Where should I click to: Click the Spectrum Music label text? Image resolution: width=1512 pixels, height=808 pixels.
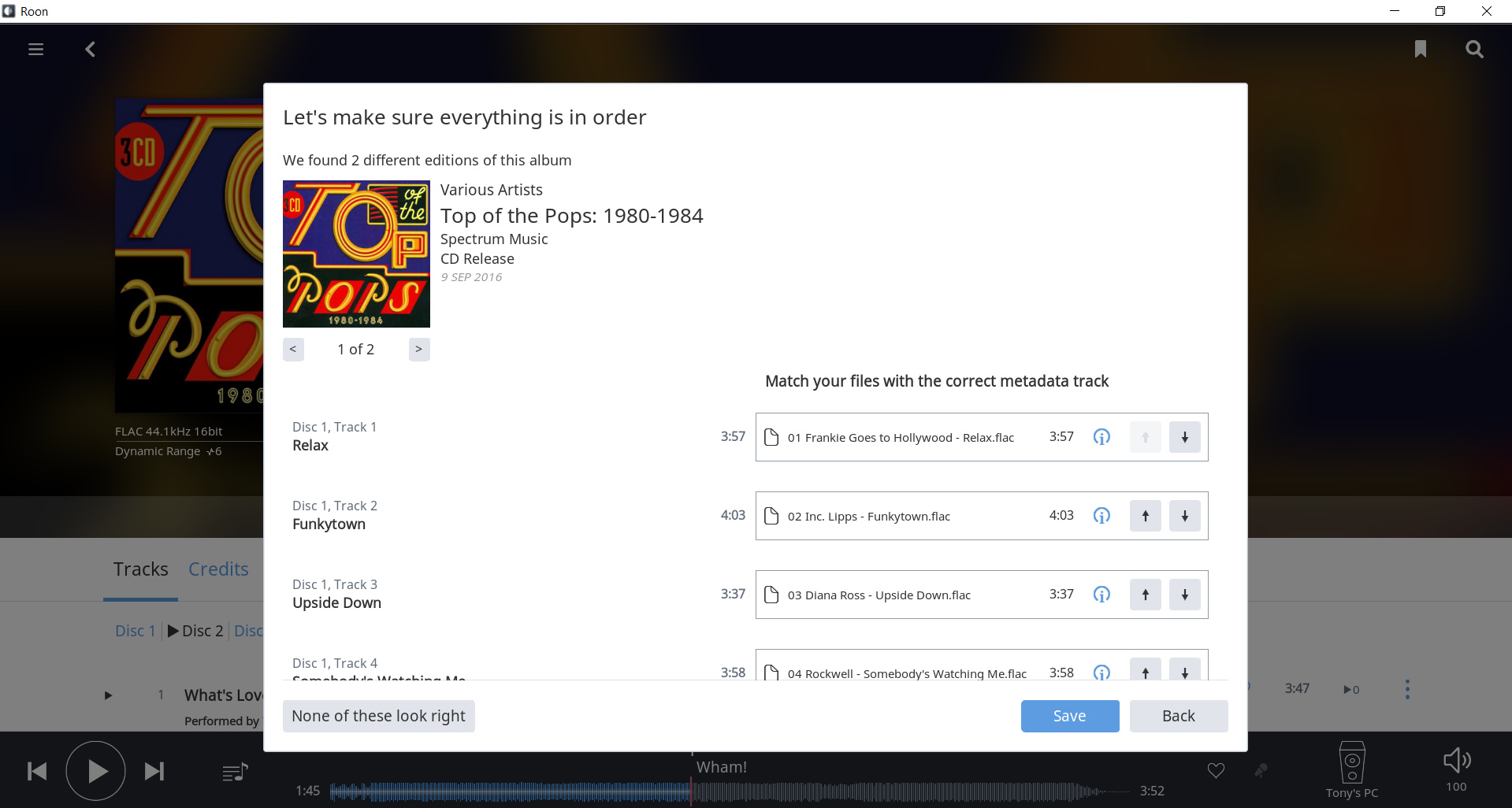(x=494, y=239)
